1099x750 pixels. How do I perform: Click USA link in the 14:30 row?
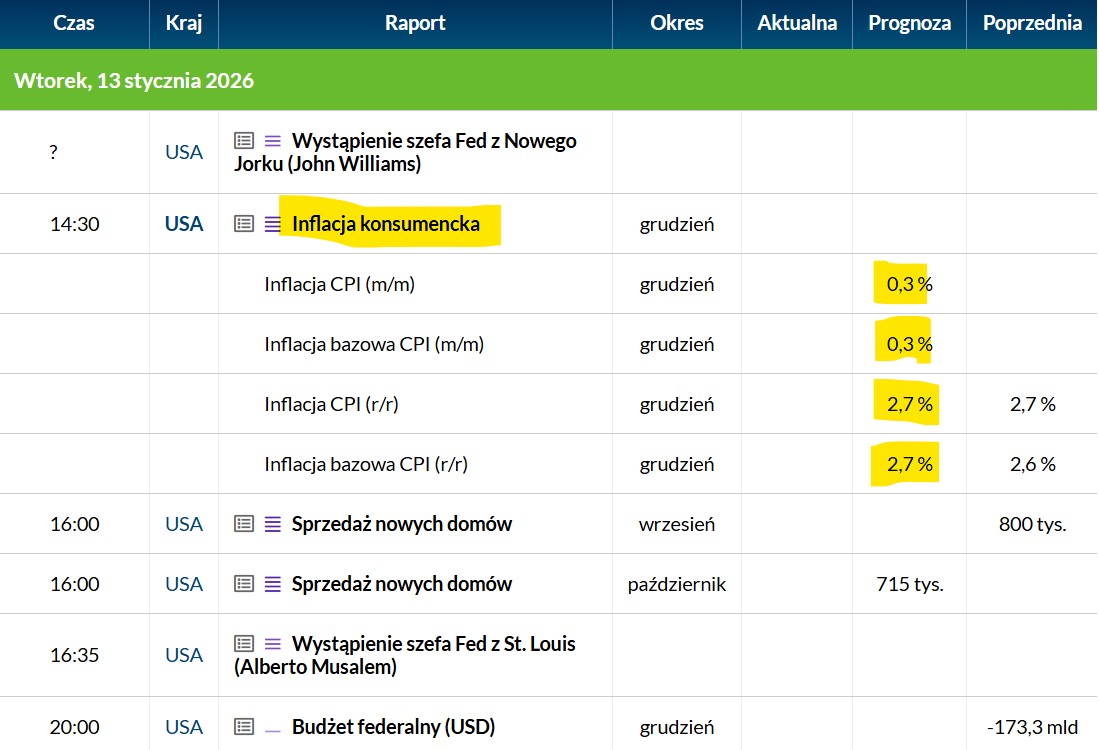point(184,224)
